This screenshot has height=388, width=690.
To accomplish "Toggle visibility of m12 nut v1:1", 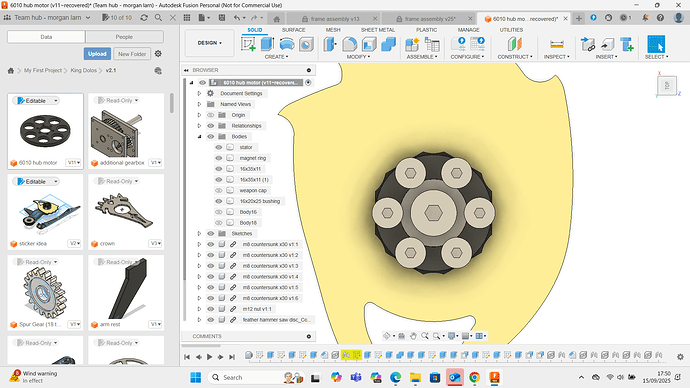I will [211, 309].
